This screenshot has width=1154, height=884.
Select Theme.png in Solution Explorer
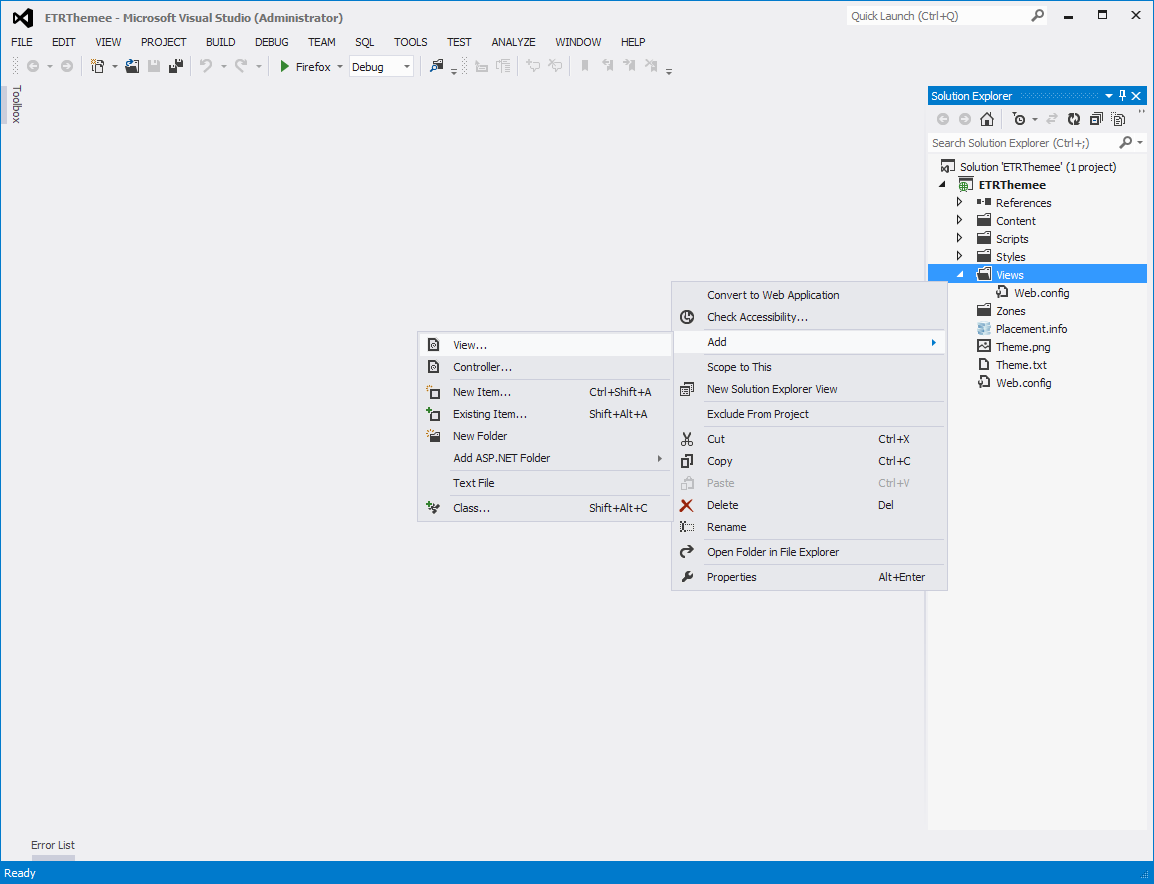coord(1023,347)
